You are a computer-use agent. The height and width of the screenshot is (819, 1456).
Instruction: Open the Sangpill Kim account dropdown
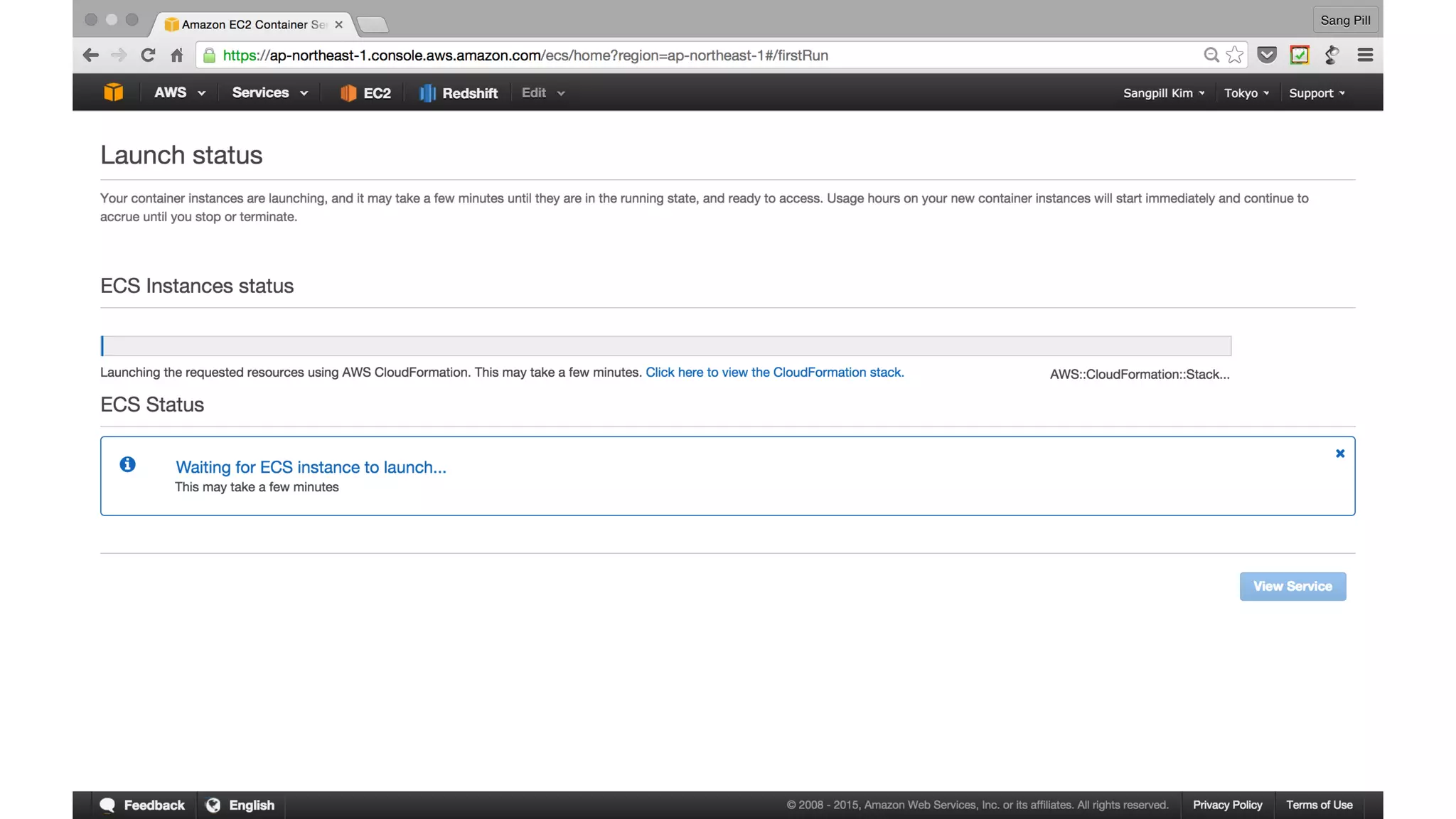[1164, 93]
